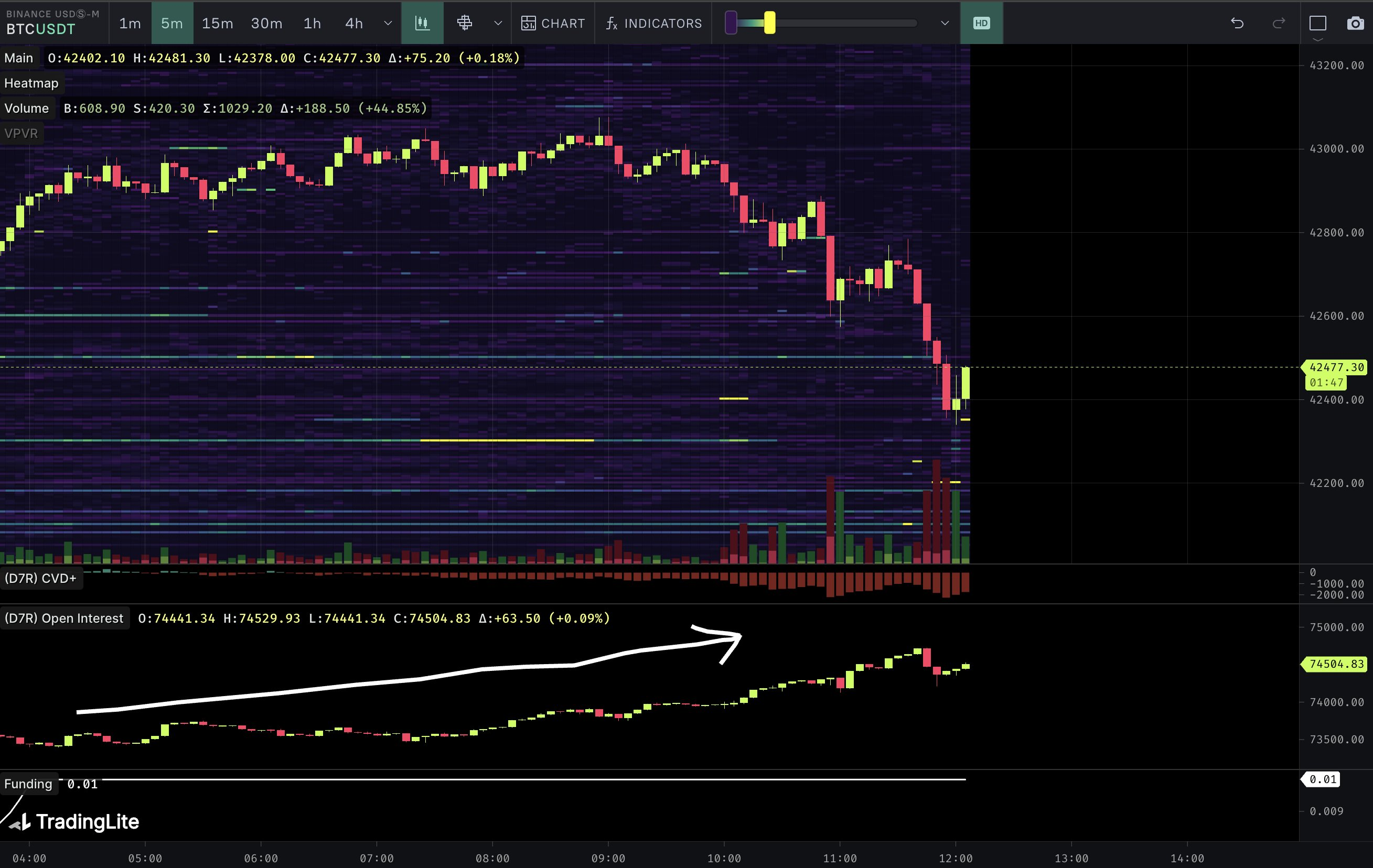Viewport: 1373px width, 868px height.
Task: Expand the cursor tool dropdown arrow
Action: pos(498,24)
